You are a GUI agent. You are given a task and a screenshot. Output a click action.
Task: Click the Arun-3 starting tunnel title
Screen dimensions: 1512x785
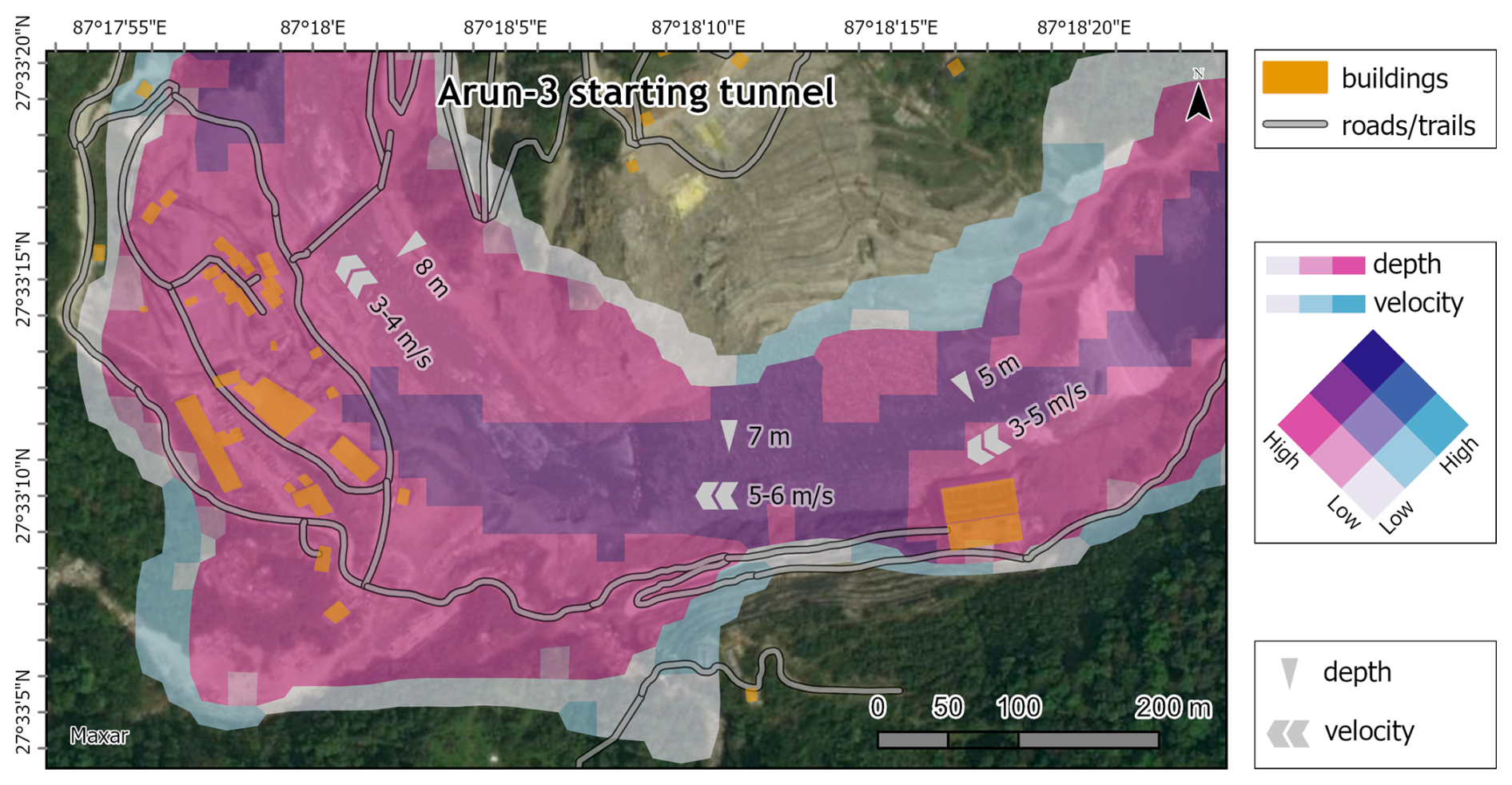[x=636, y=92]
